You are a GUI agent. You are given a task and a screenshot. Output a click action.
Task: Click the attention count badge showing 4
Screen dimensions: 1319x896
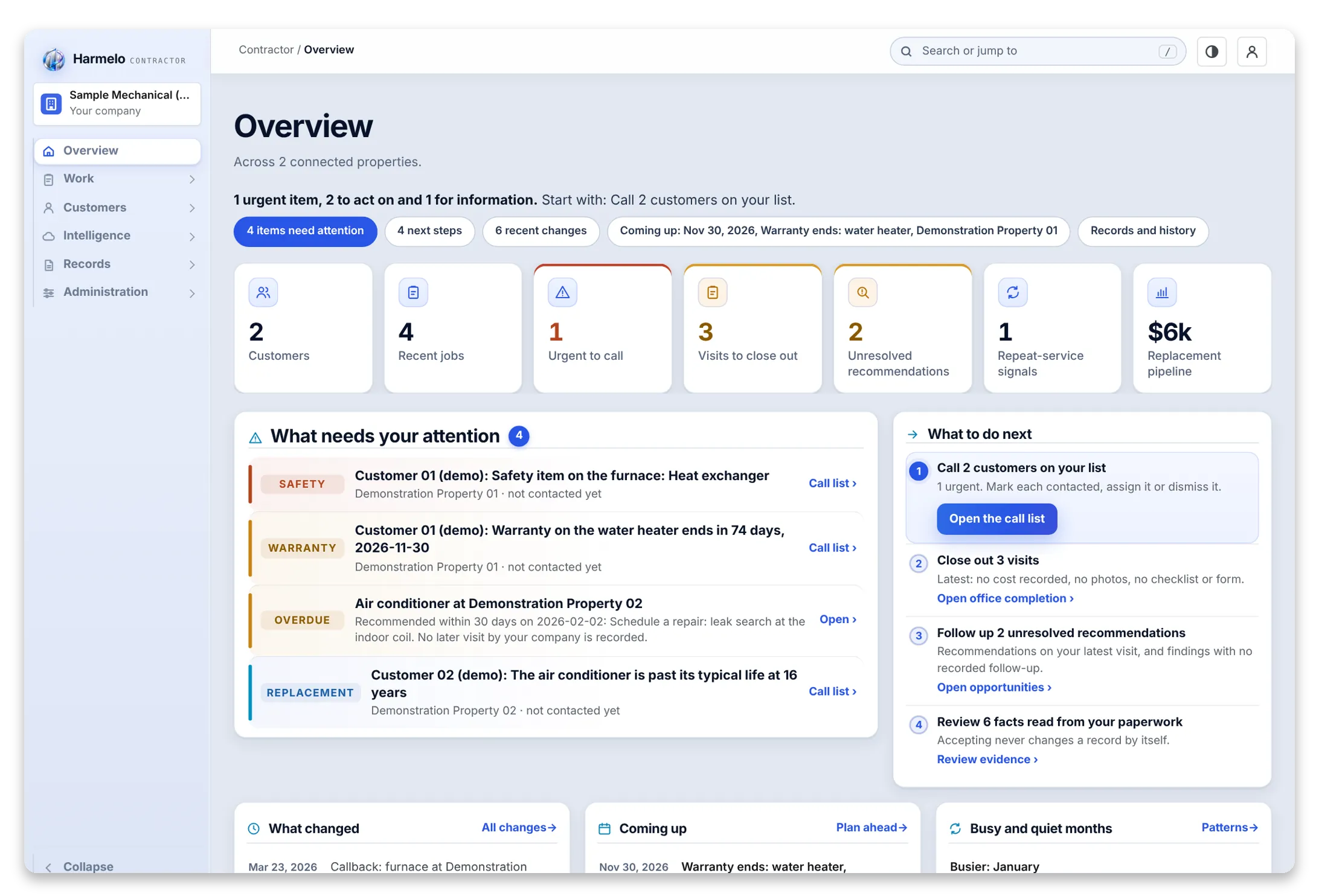(519, 436)
